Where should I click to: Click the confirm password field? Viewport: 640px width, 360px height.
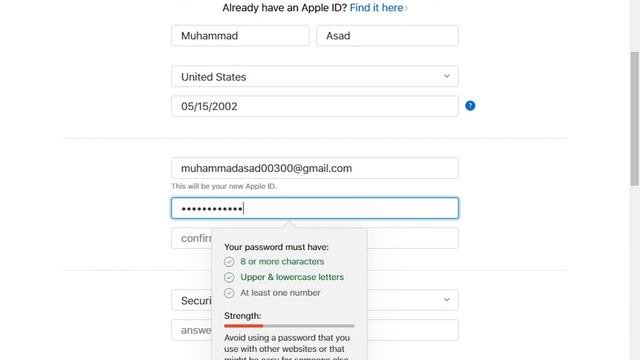pos(315,238)
